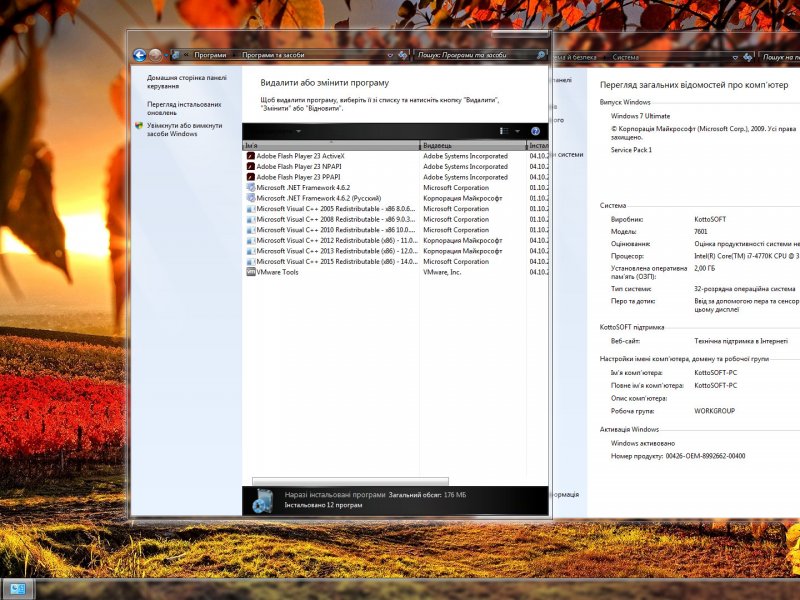Click the Intel(R) Core(TM) i7-4770K processor value
Viewport: 800px width, 600px height.
(x=747, y=256)
